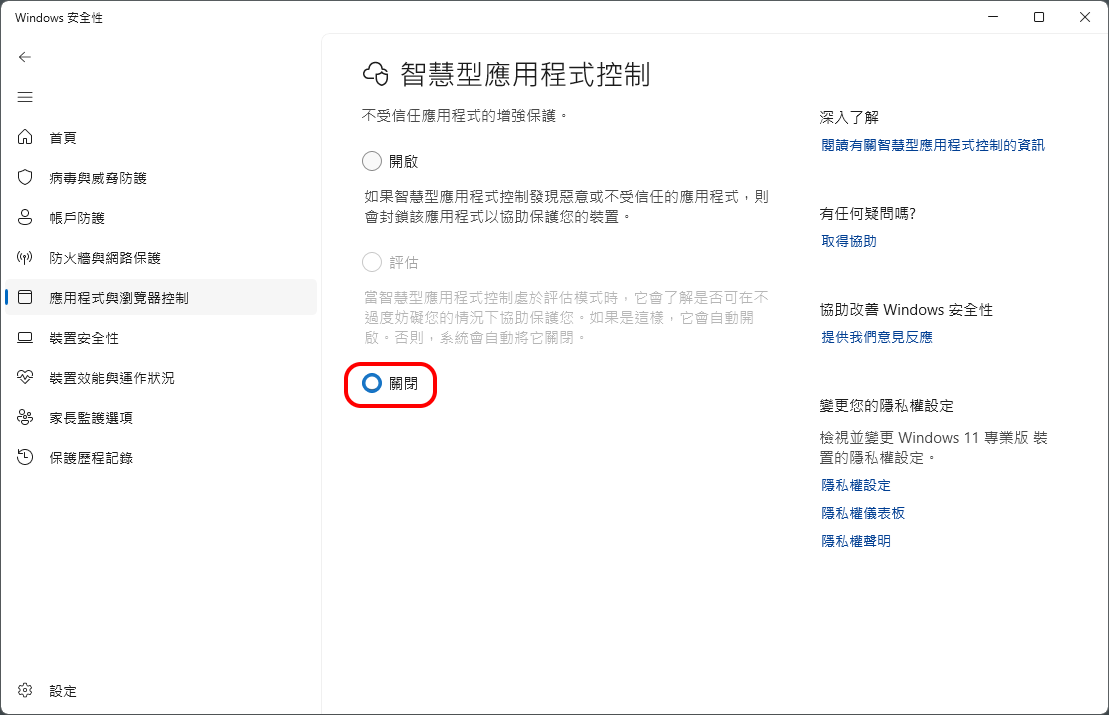The image size is (1109, 715).
Task: Navigate to 帳戶防護 section
Action: coord(161,217)
